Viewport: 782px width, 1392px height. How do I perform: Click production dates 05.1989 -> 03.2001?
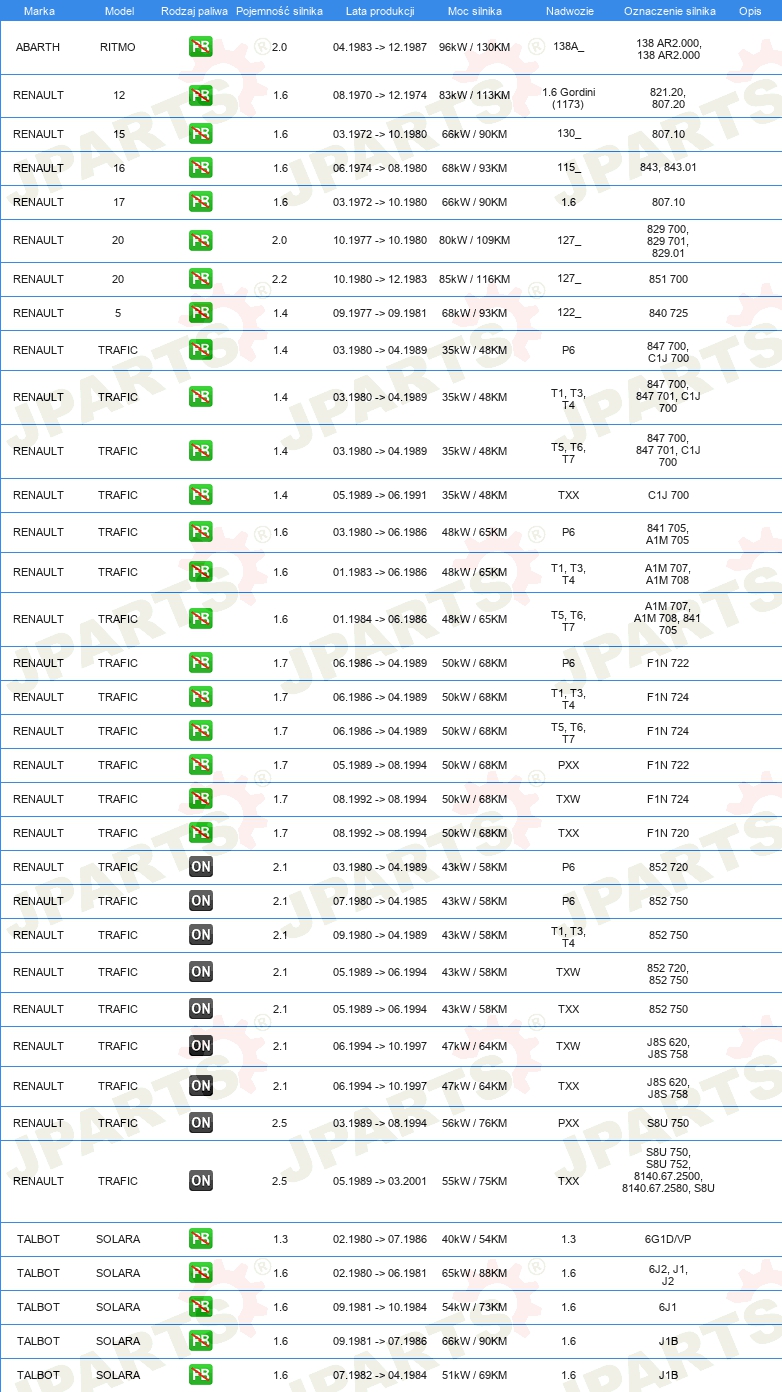click(x=380, y=1181)
